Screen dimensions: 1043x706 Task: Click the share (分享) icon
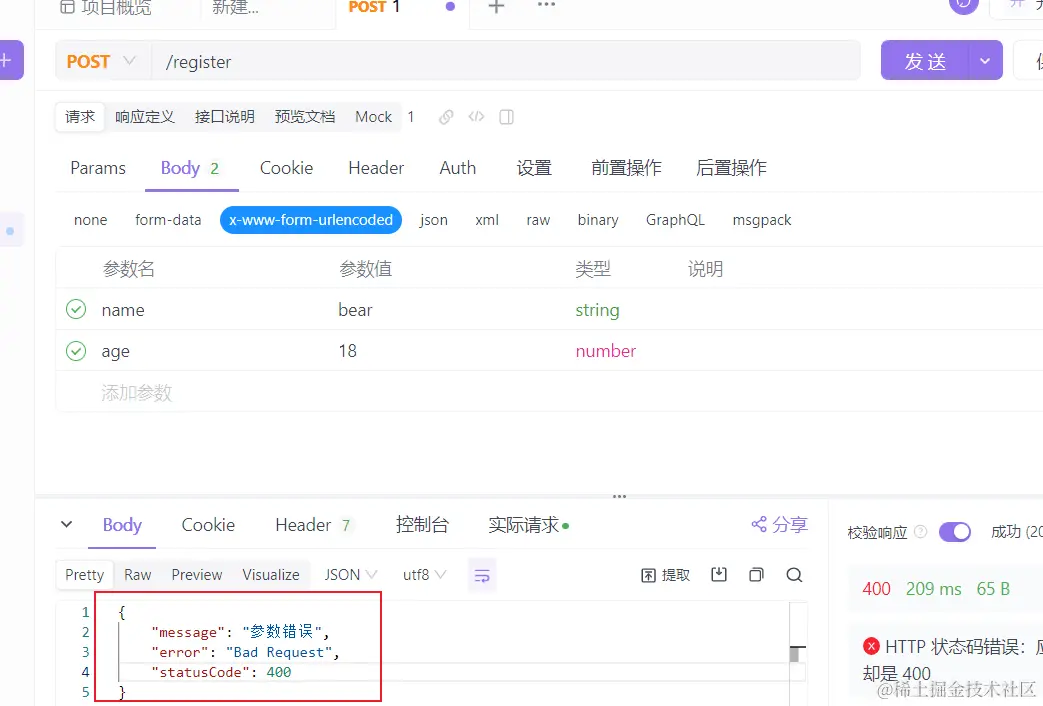(779, 524)
